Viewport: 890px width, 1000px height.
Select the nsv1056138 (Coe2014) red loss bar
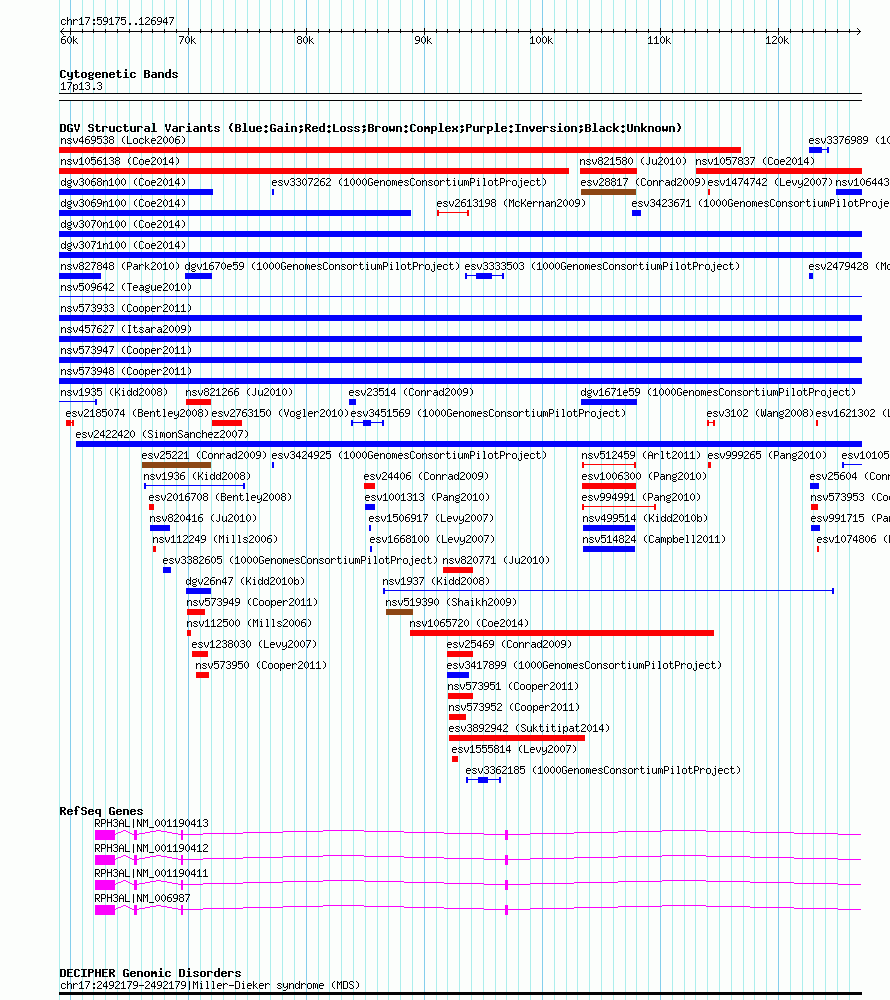(x=314, y=171)
